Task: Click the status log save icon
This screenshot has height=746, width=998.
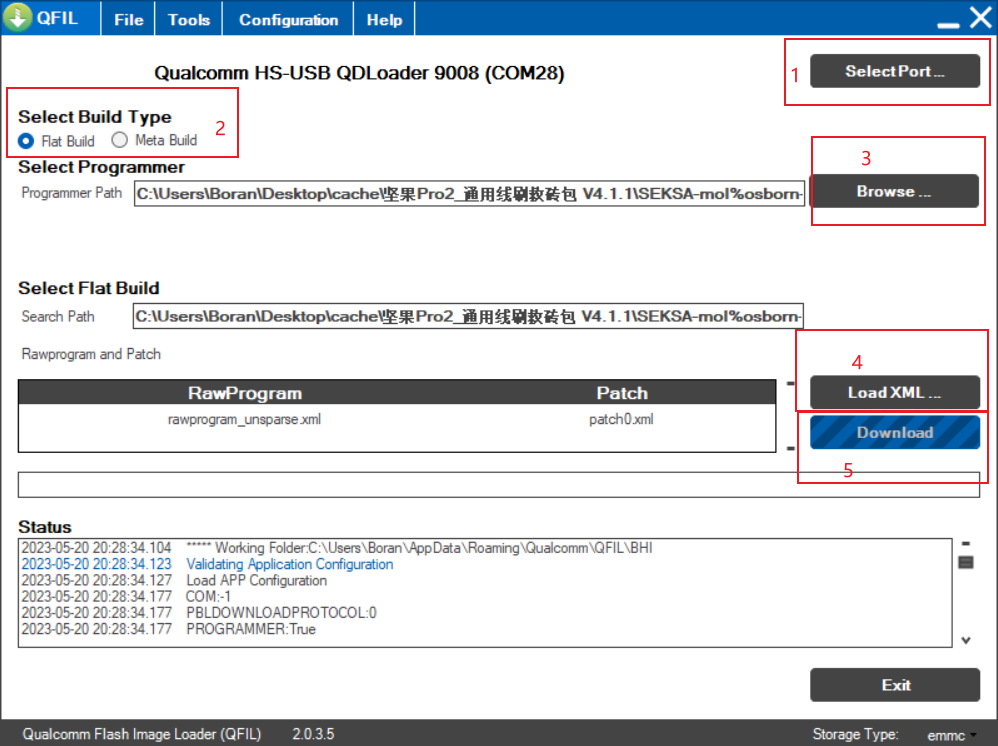Action: (966, 562)
